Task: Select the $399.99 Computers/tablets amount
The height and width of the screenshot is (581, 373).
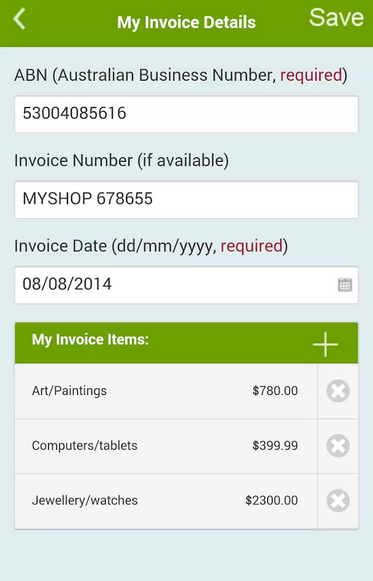Action: [275, 445]
